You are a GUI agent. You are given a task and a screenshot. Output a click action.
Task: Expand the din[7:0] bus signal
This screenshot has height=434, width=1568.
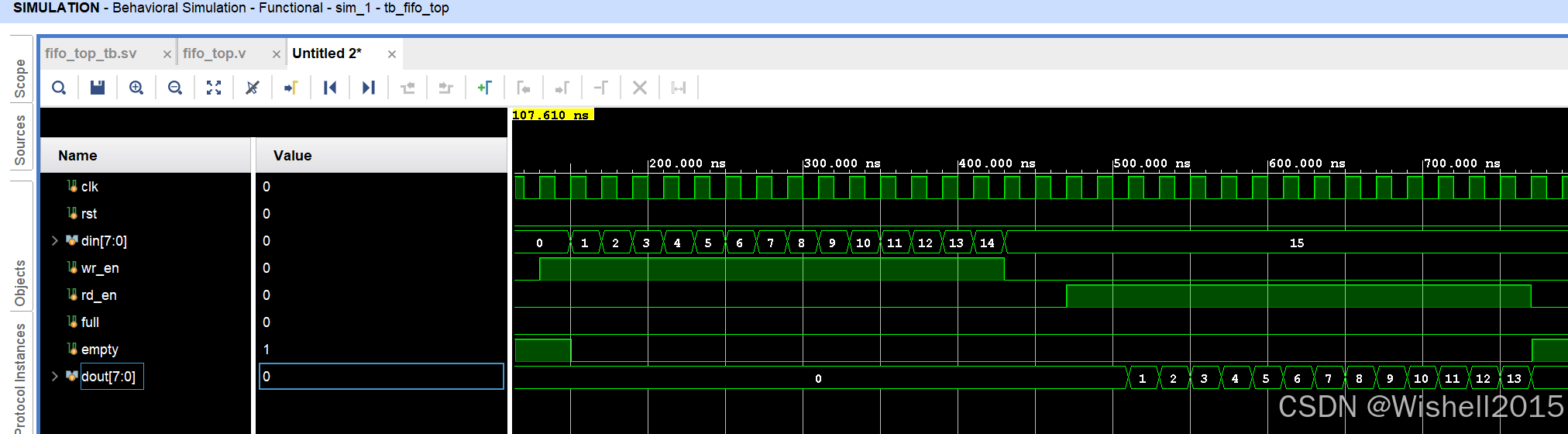click(55, 241)
